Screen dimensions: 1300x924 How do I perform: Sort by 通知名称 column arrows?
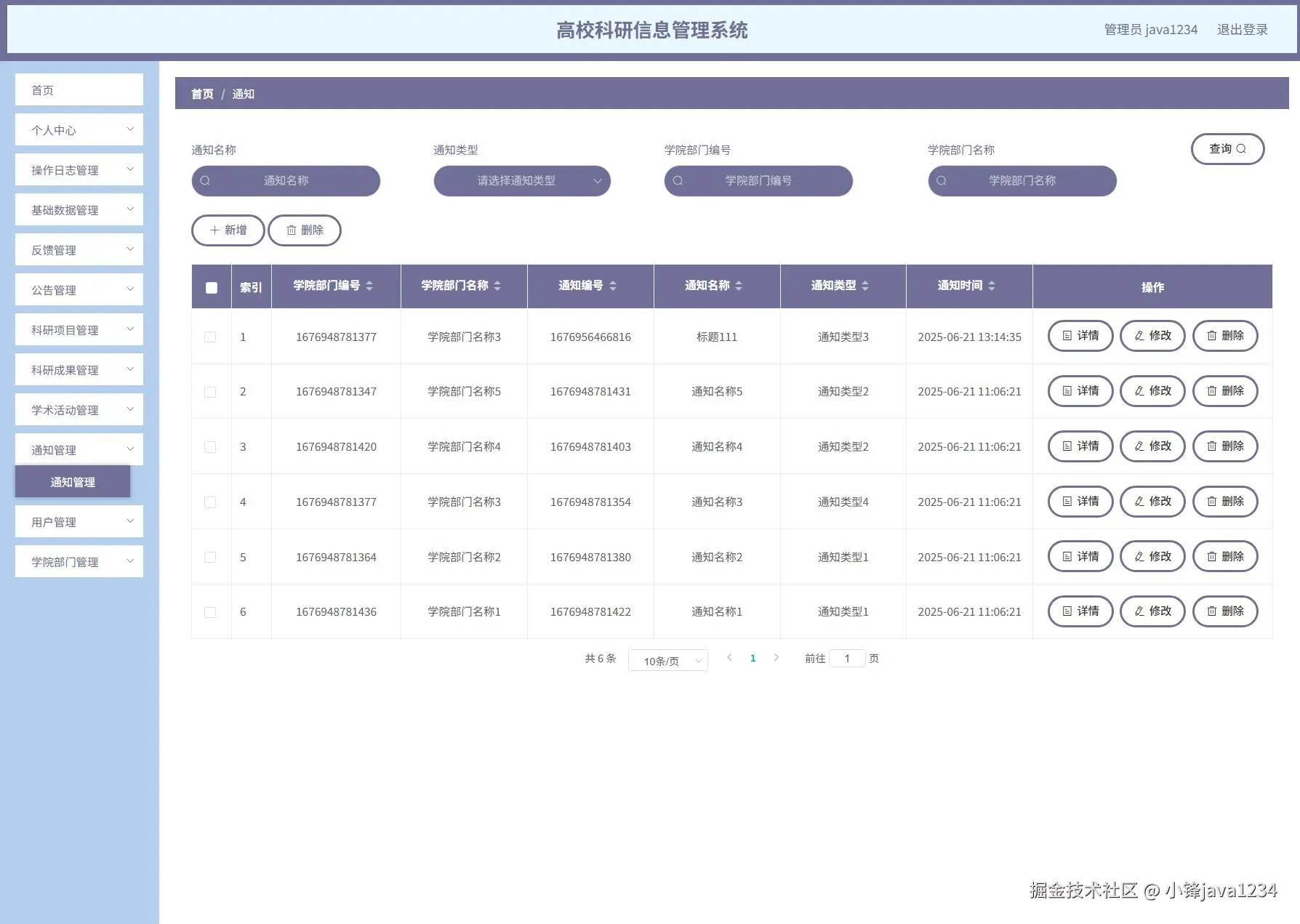pos(739,286)
